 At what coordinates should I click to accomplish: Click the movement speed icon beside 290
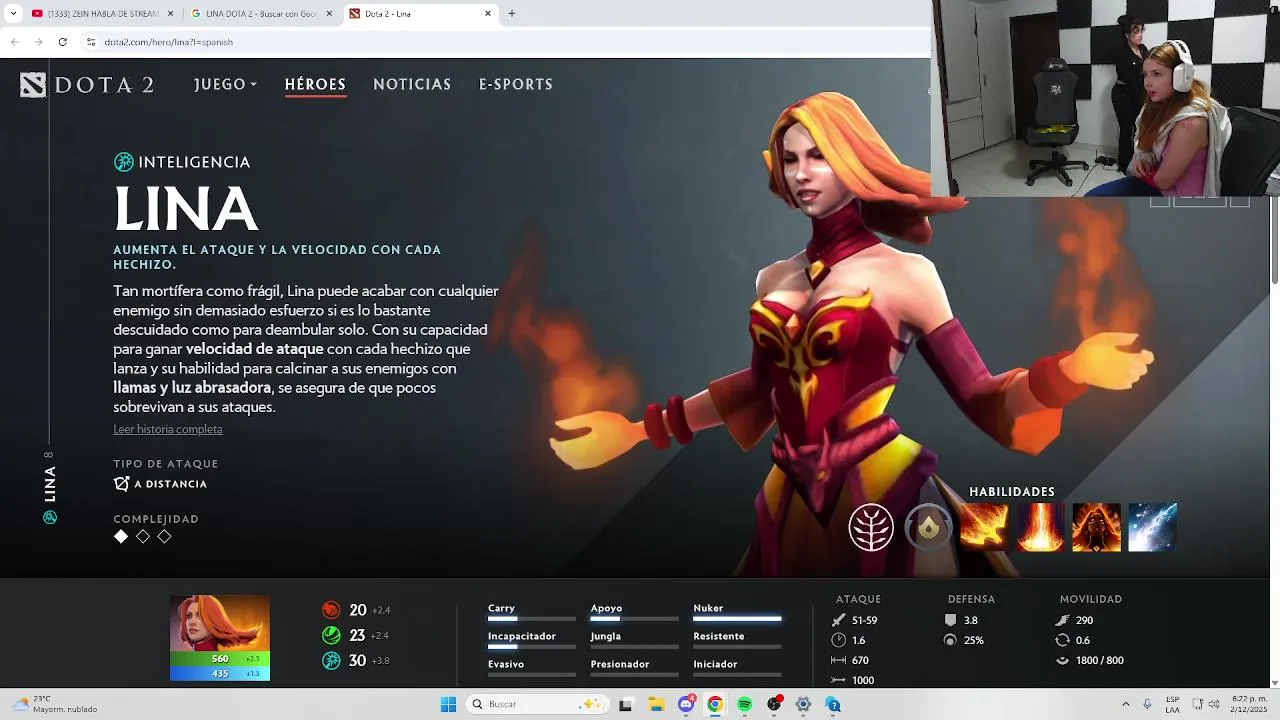click(x=1063, y=620)
